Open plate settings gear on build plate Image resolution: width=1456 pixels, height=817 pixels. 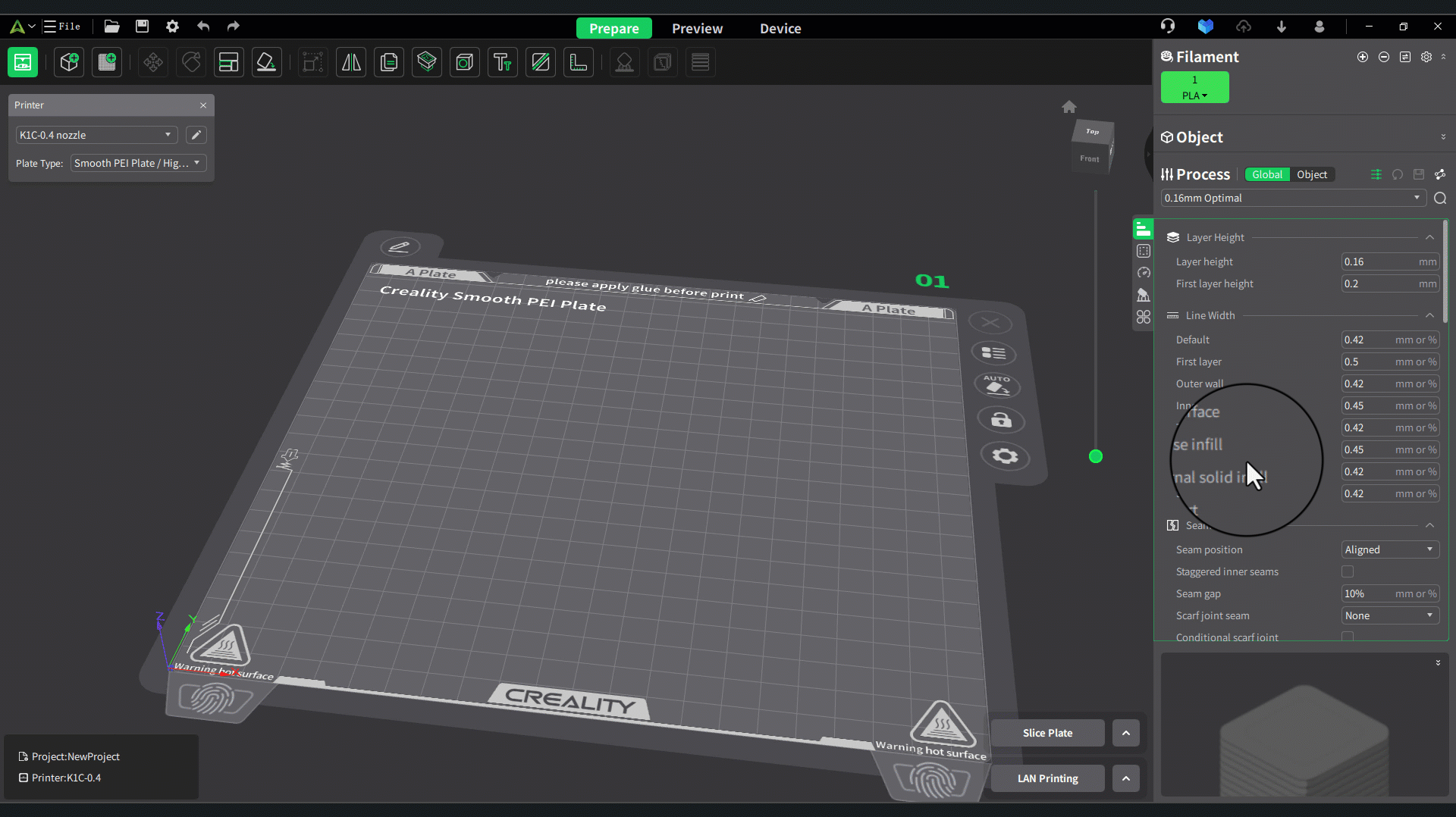coord(1005,456)
